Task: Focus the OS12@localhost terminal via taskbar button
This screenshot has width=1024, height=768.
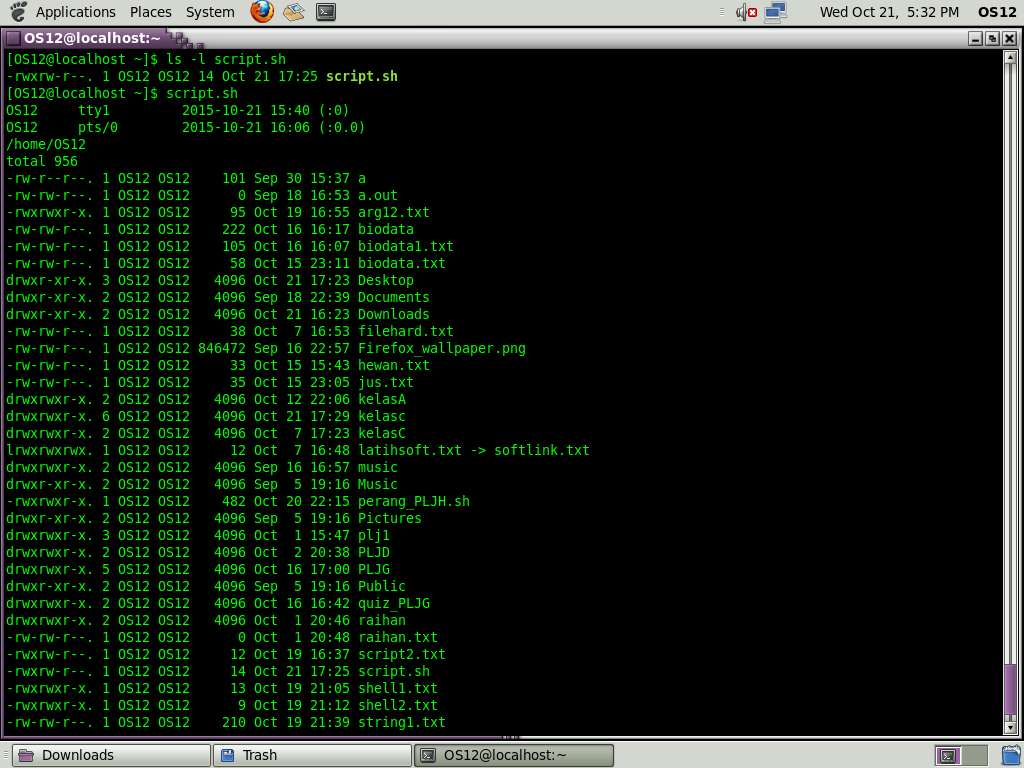Action: [x=513, y=755]
